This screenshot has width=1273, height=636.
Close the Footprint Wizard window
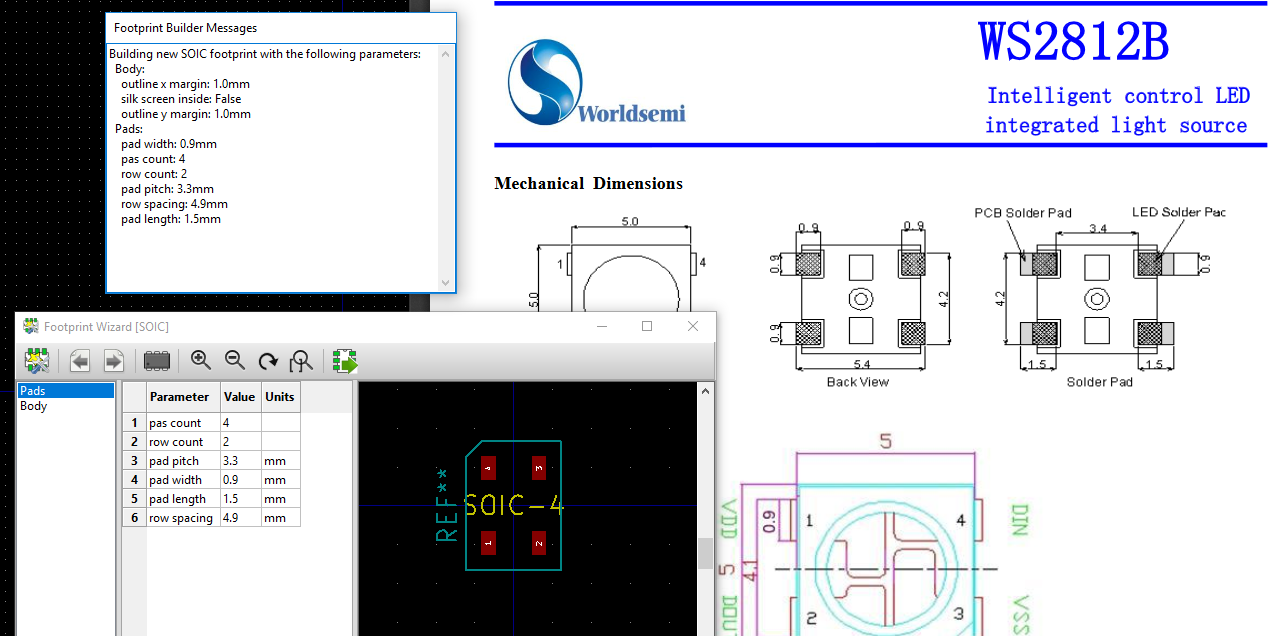pos(693,327)
